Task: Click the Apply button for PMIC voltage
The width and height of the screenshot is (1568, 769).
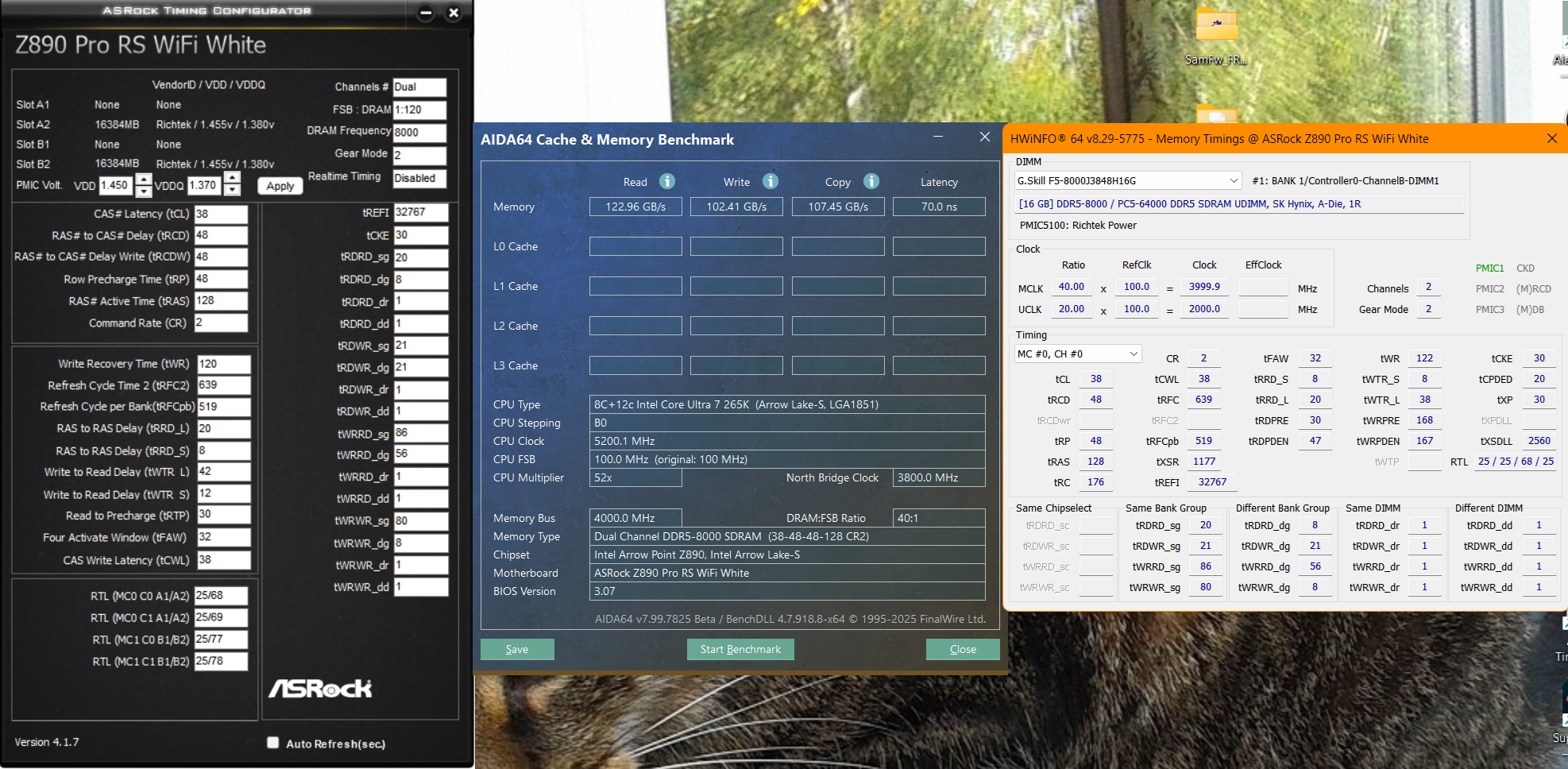Action: pyautogui.click(x=280, y=186)
